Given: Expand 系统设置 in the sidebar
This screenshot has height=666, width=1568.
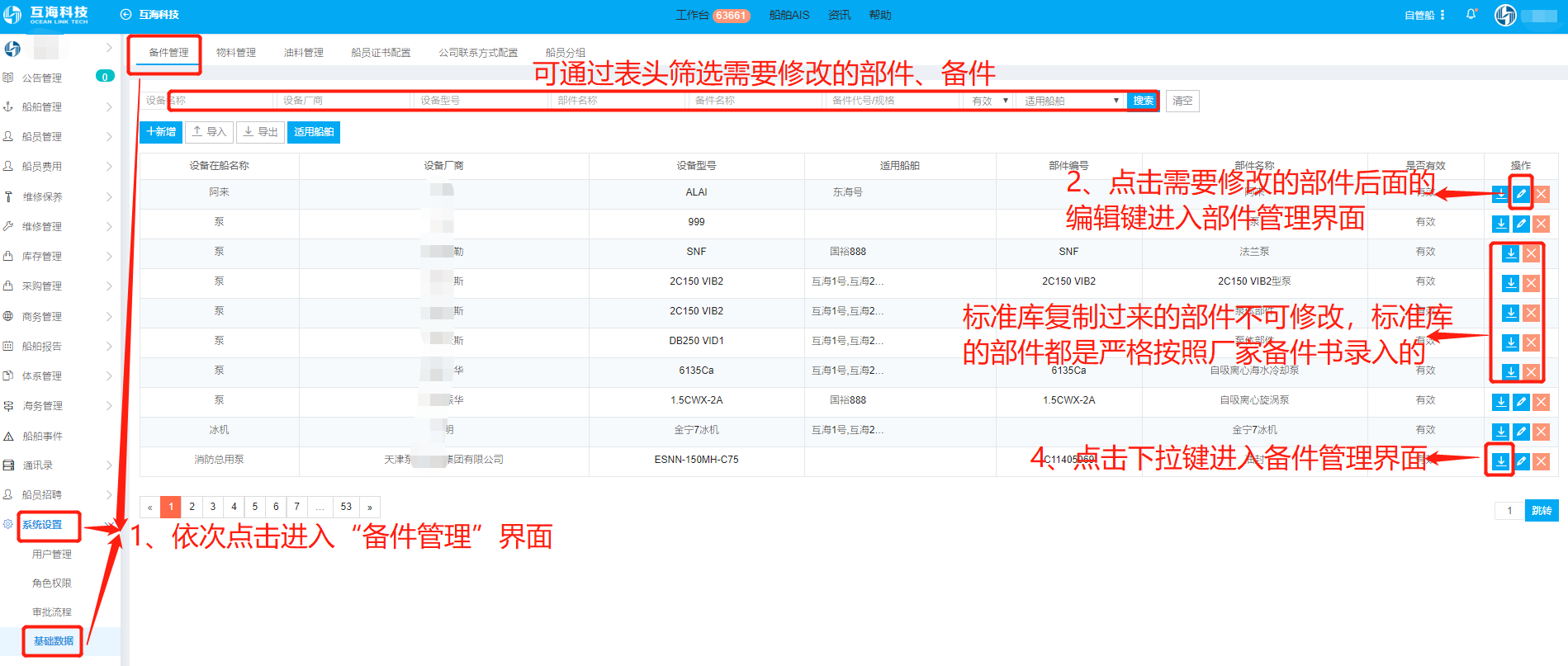Looking at the screenshot, I should 42,525.
